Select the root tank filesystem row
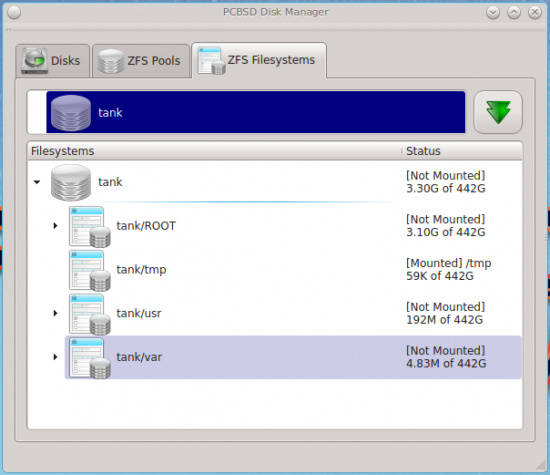 point(275,182)
